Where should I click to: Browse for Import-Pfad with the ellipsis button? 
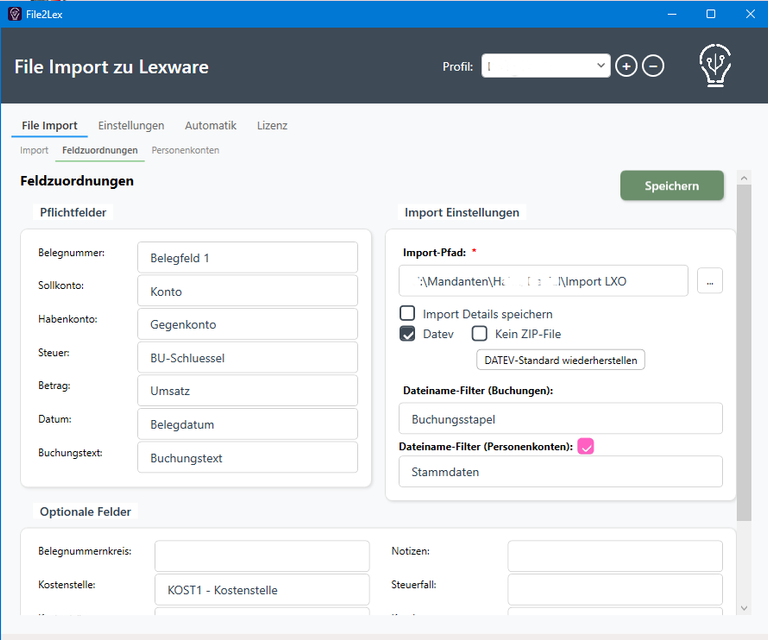tap(710, 281)
